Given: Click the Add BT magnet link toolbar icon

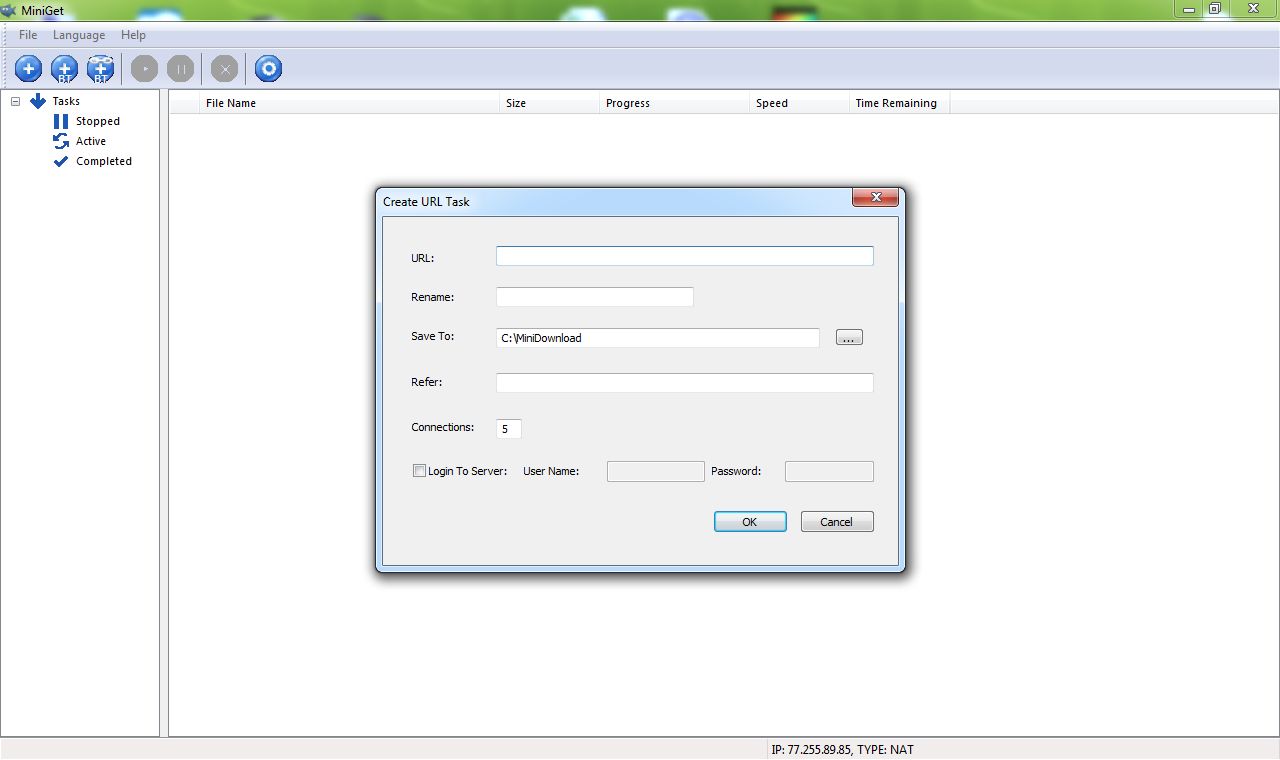Looking at the screenshot, I should click(x=101, y=69).
